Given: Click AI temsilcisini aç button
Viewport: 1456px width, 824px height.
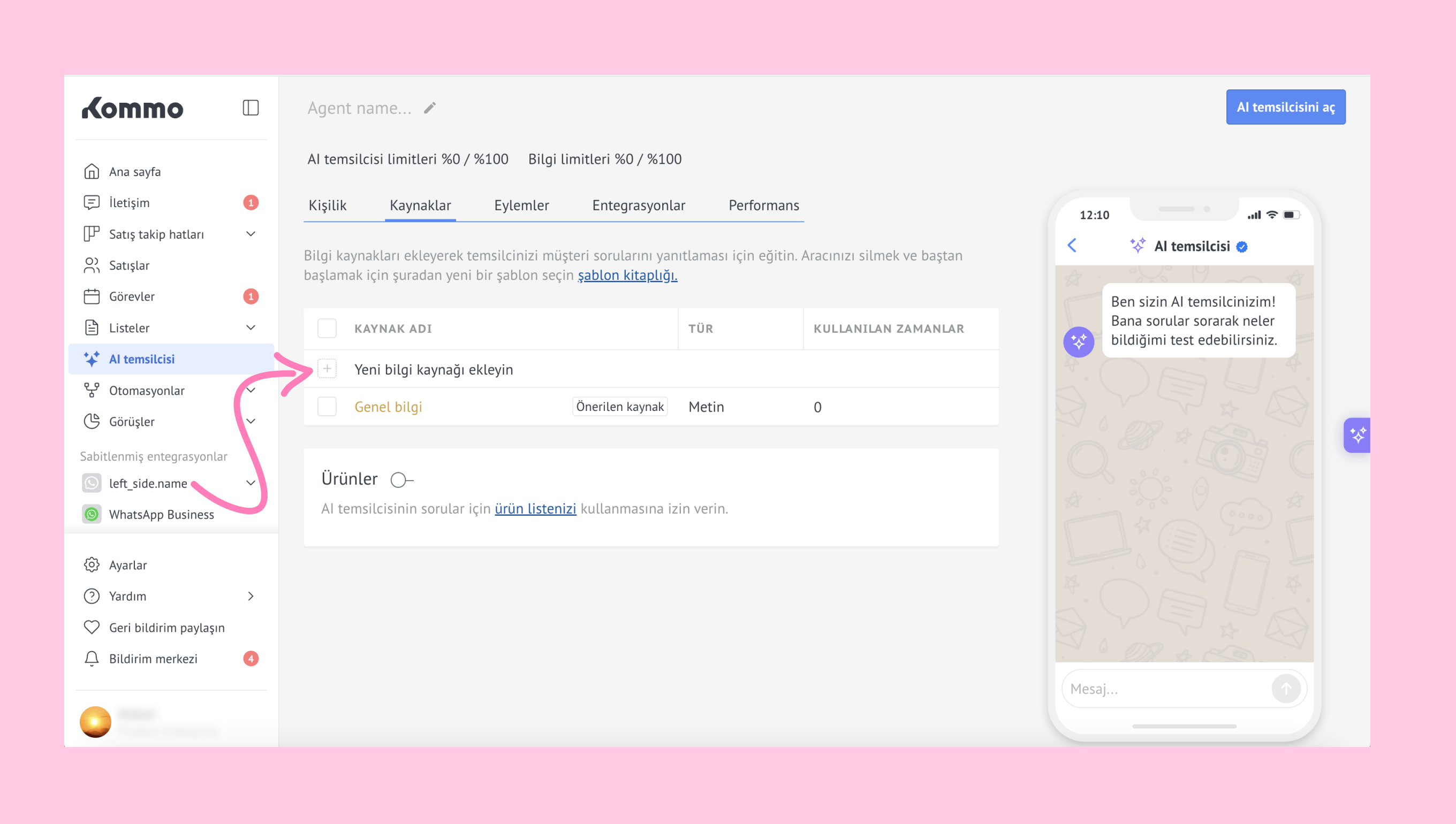Looking at the screenshot, I should [1285, 107].
